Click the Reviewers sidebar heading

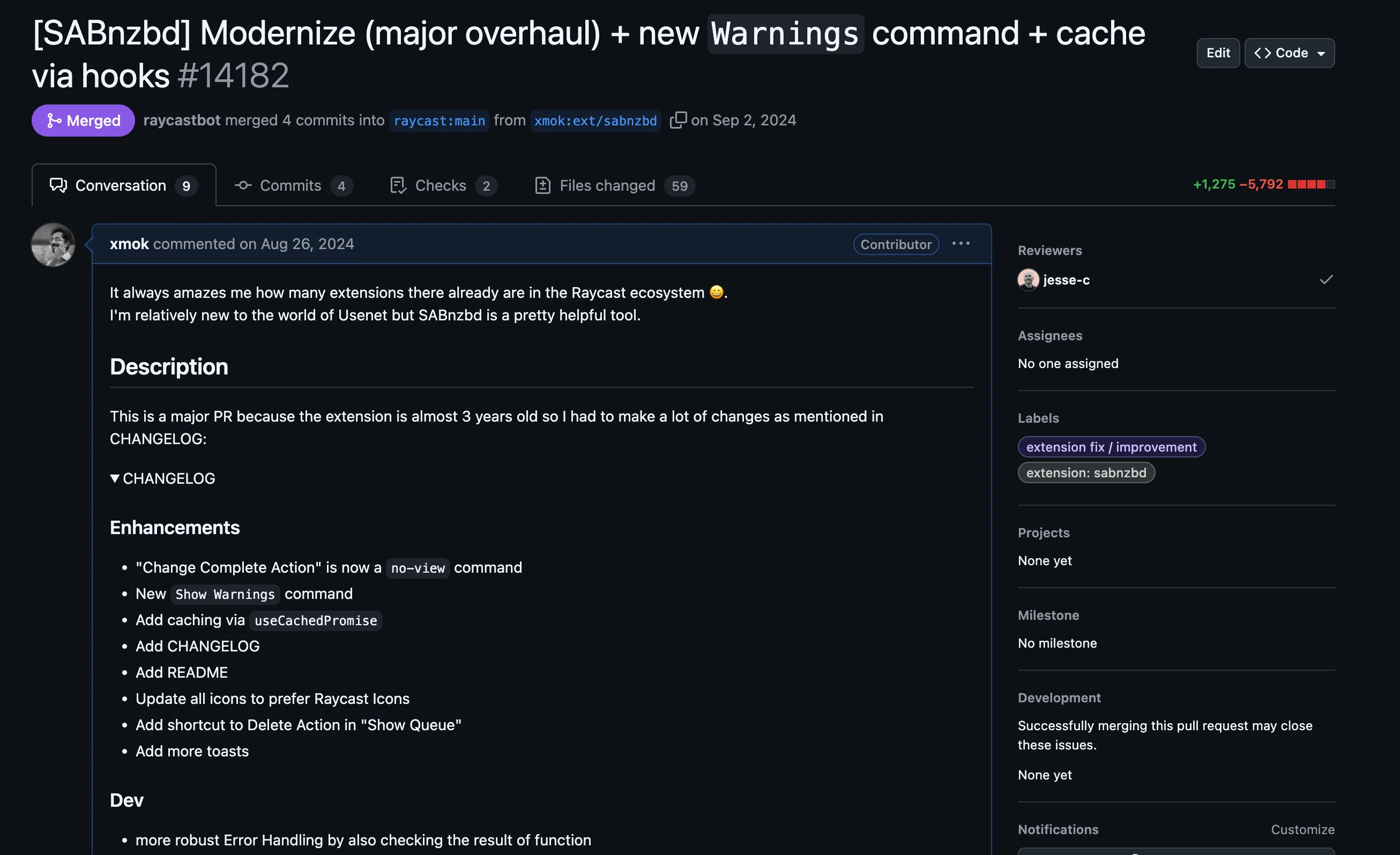(x=1049, y=250)
